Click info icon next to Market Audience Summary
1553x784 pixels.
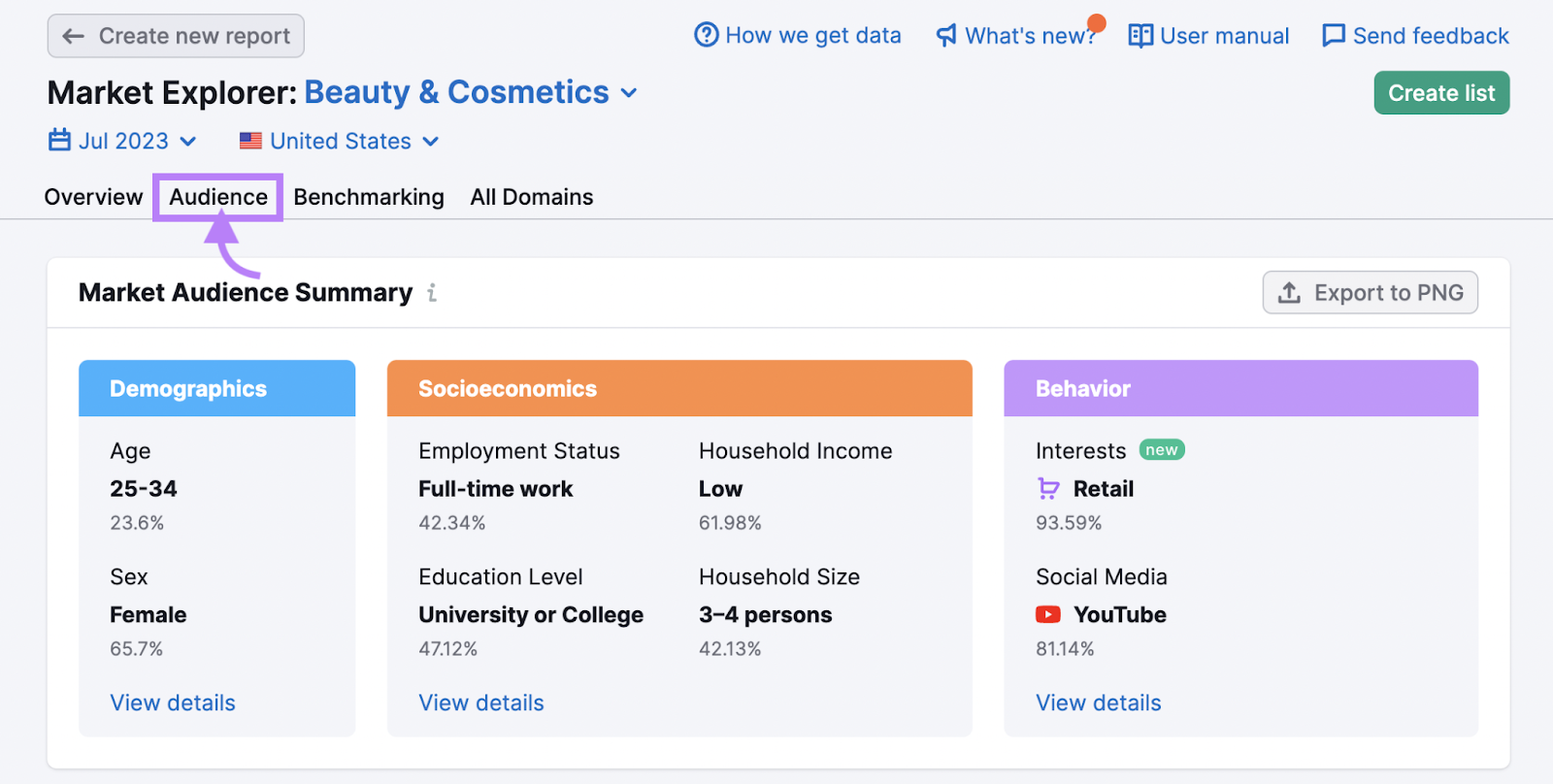(x=432, y=293)
